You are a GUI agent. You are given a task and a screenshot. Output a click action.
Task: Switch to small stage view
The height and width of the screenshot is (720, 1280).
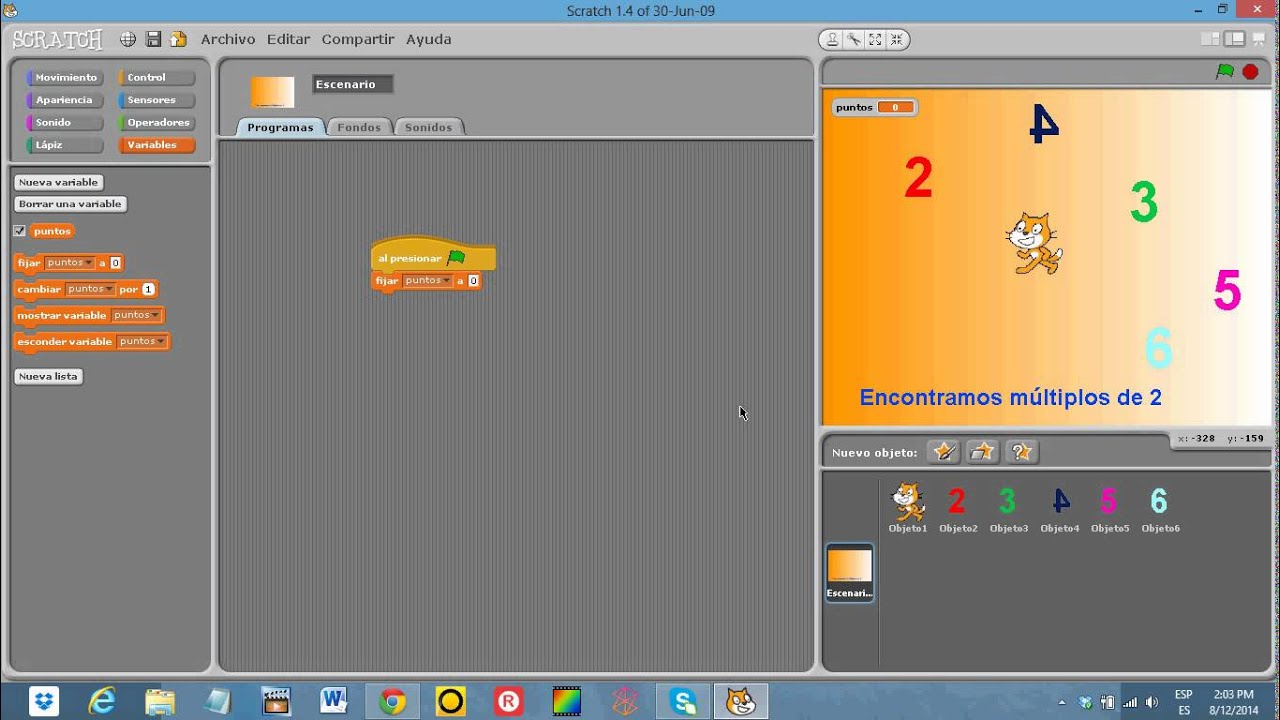pyautogui.click(x=1211, y=39)
